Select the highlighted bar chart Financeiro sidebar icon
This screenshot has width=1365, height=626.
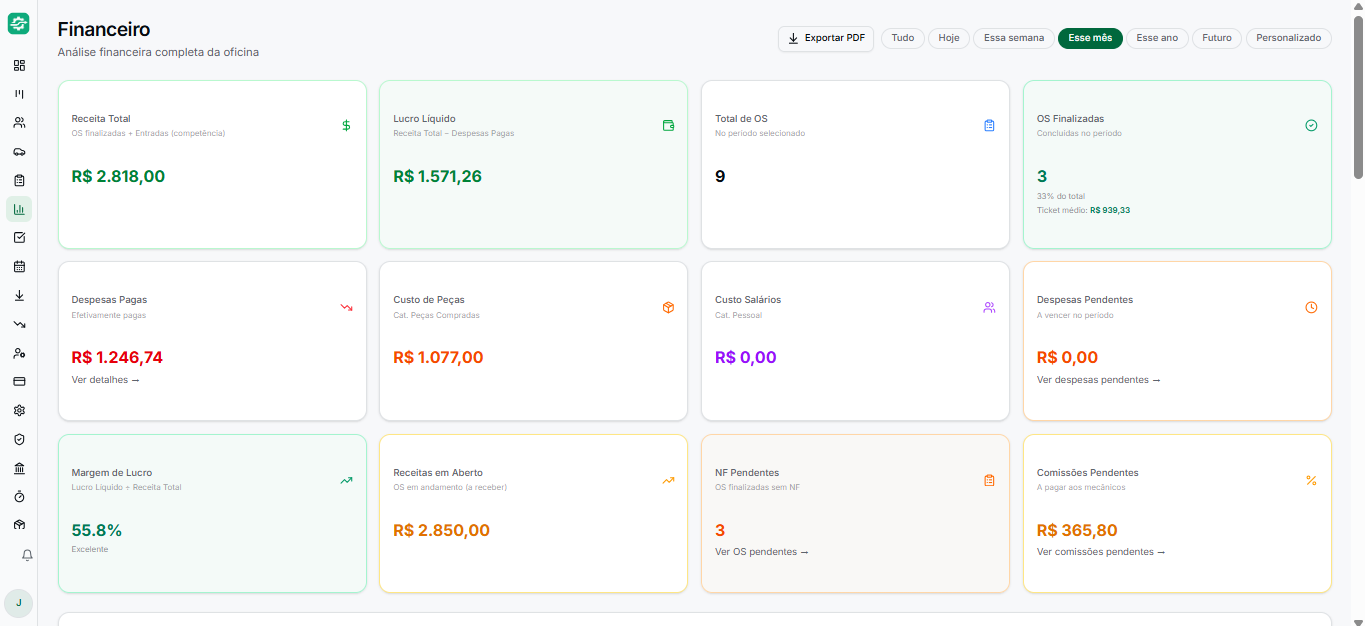pyautogui.click(x=19, y=209)
